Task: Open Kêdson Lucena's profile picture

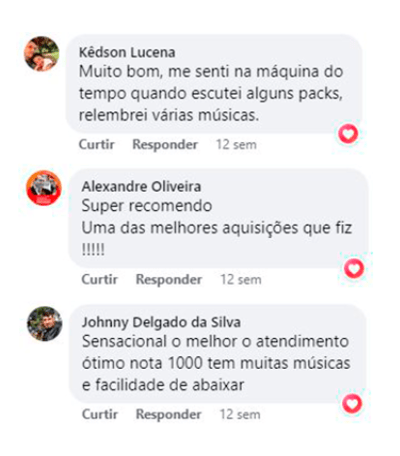Action: [42, 54]
